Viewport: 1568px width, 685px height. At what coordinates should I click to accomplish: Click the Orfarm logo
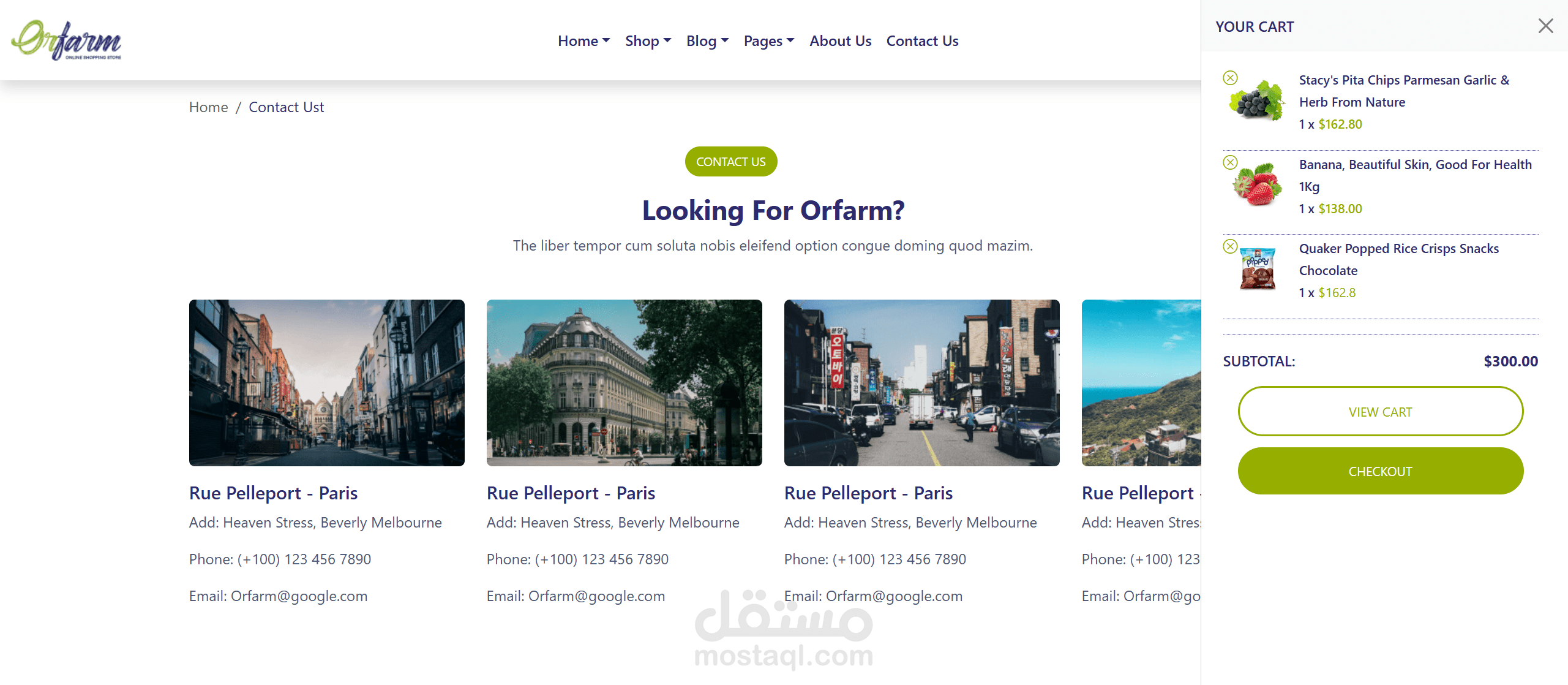click(66, 40)
